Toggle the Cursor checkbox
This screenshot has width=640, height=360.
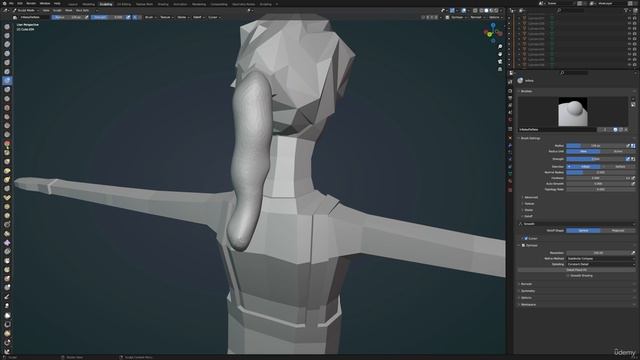pyautogui.click(x=526, y=238)
